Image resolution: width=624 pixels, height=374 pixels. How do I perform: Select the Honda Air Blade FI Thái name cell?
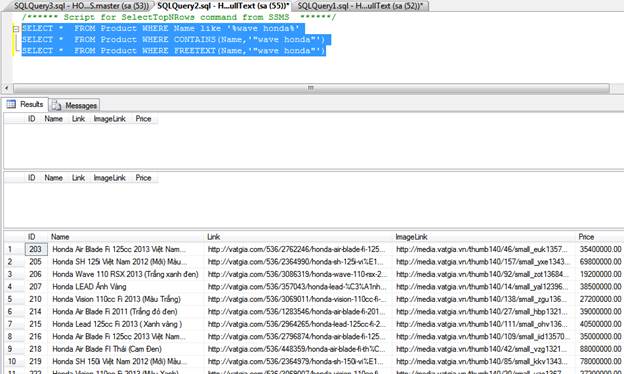coord(126,349)
